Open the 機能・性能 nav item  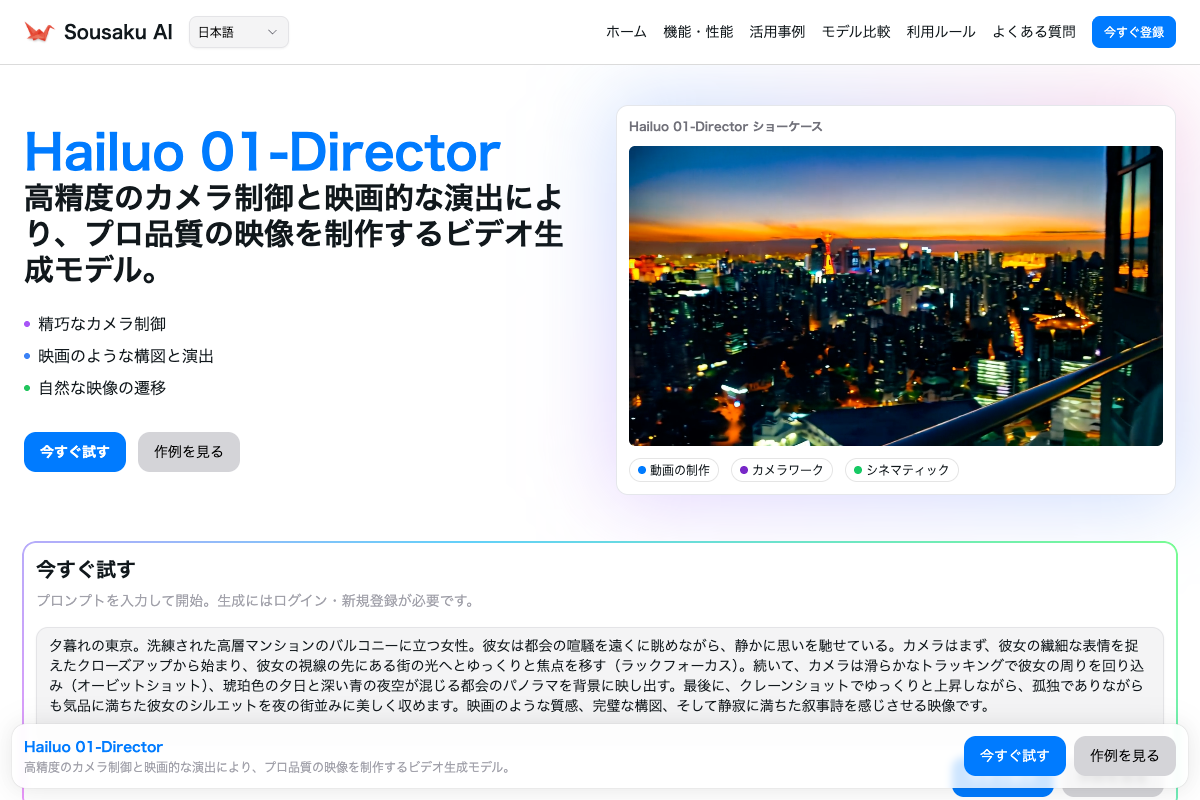698,32
